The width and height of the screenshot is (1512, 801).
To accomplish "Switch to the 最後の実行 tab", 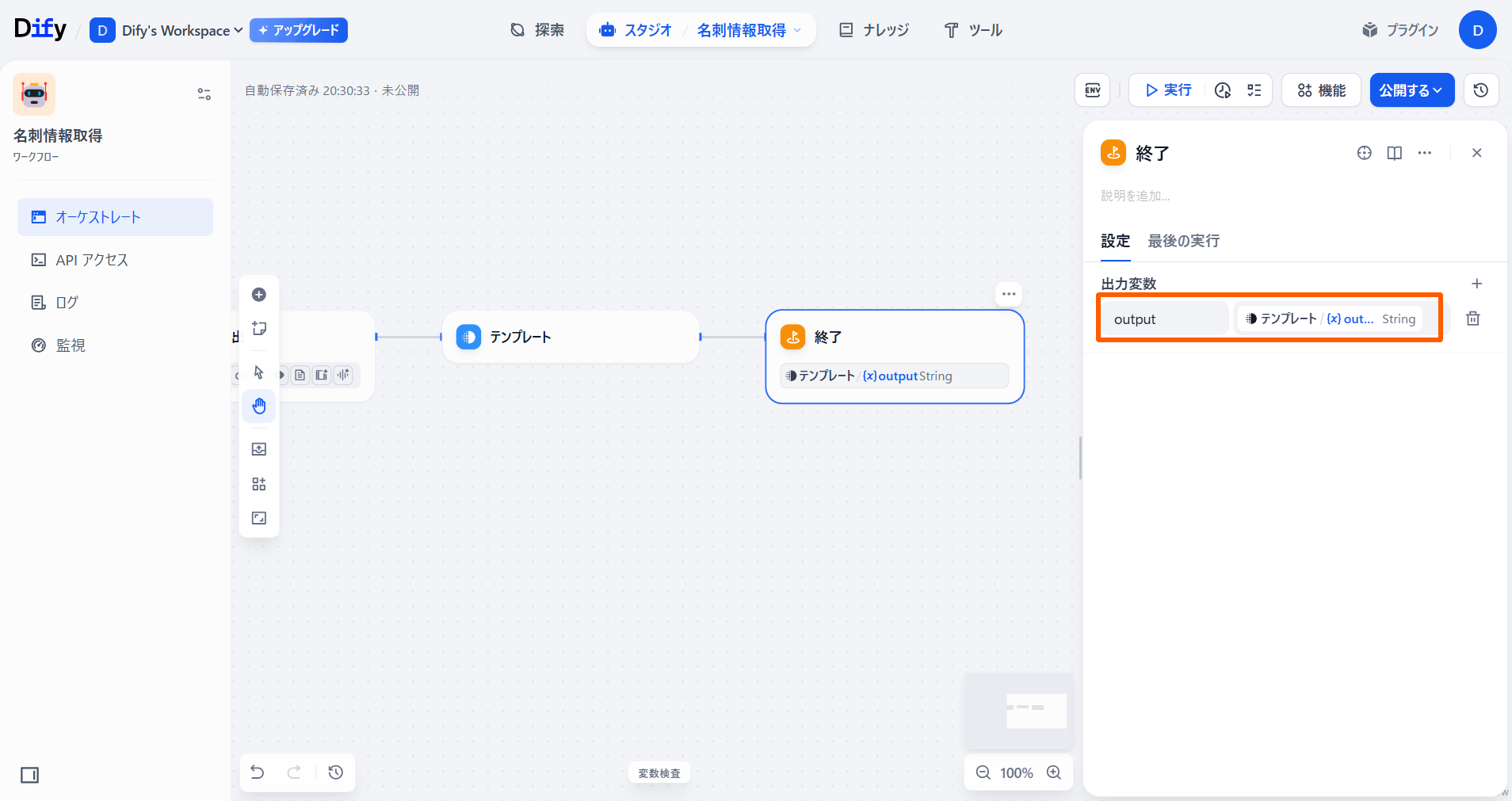I will click(x=1183, y=241).
